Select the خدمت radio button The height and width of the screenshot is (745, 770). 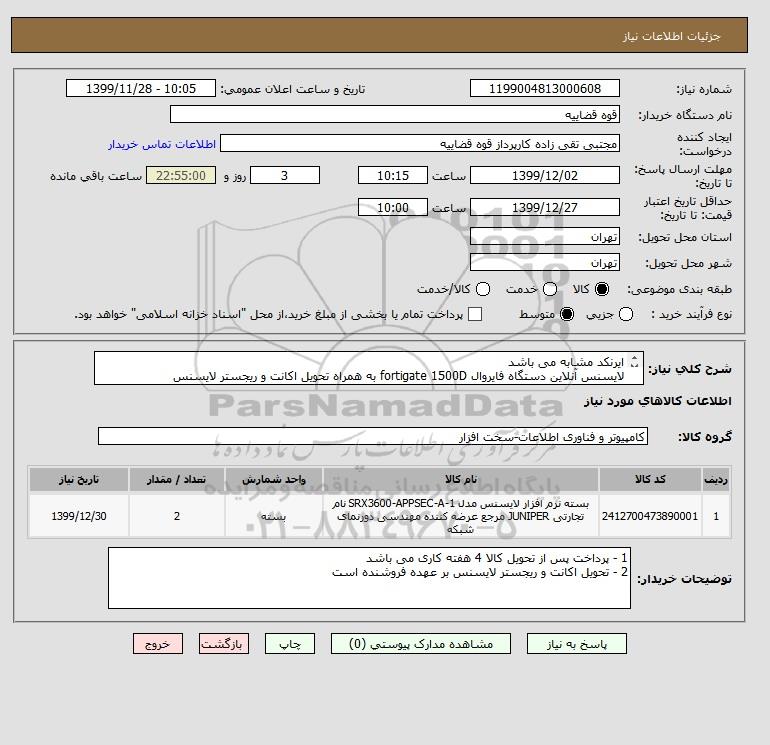550,289
